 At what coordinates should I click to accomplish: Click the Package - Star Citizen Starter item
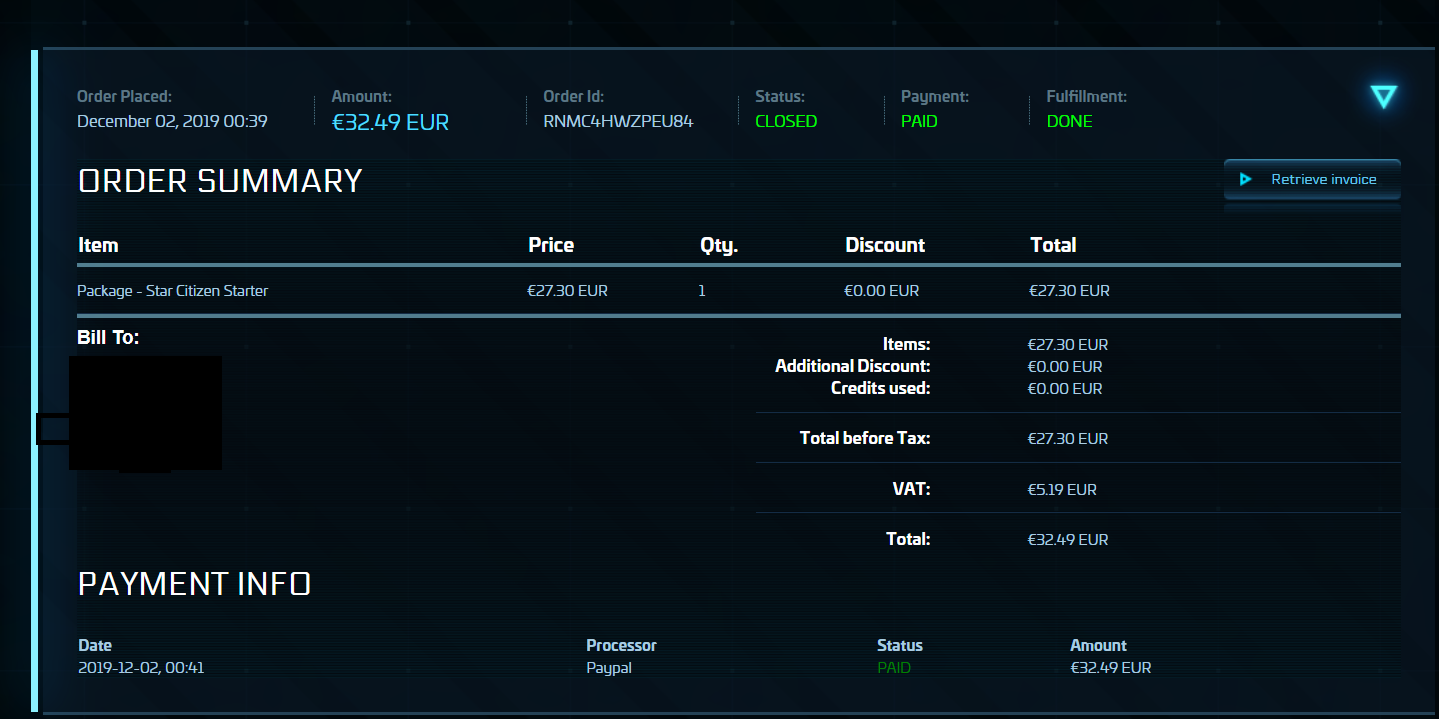(172, 291)
